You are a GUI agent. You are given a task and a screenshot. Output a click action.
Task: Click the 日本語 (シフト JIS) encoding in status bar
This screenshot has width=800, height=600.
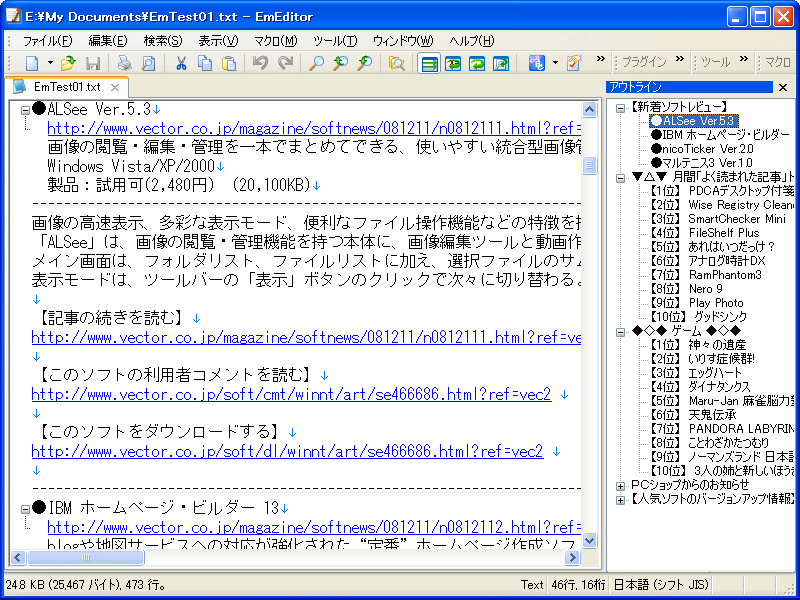click(661, 585)
